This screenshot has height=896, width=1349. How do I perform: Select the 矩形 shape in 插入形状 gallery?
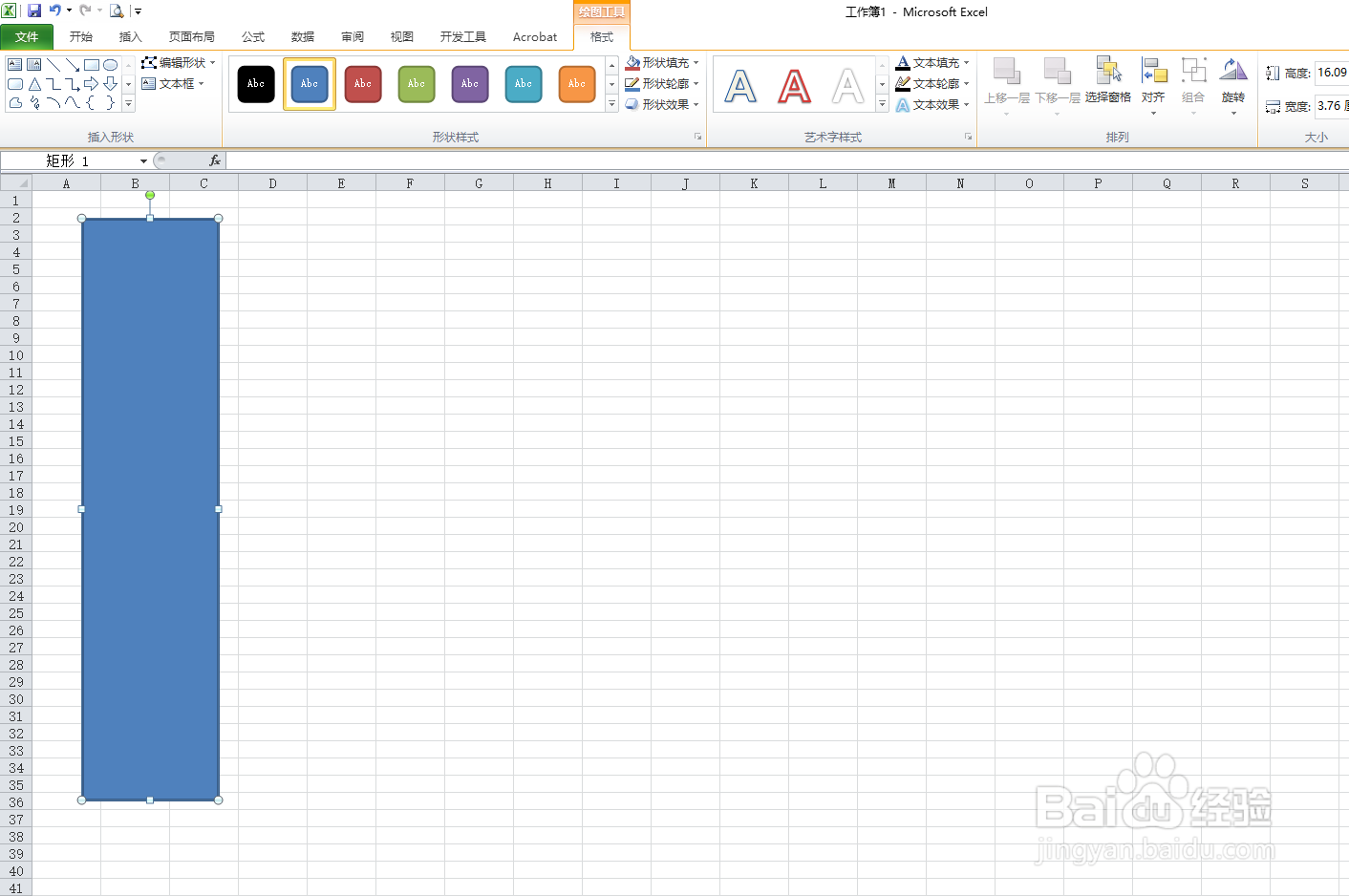[90, 64]
